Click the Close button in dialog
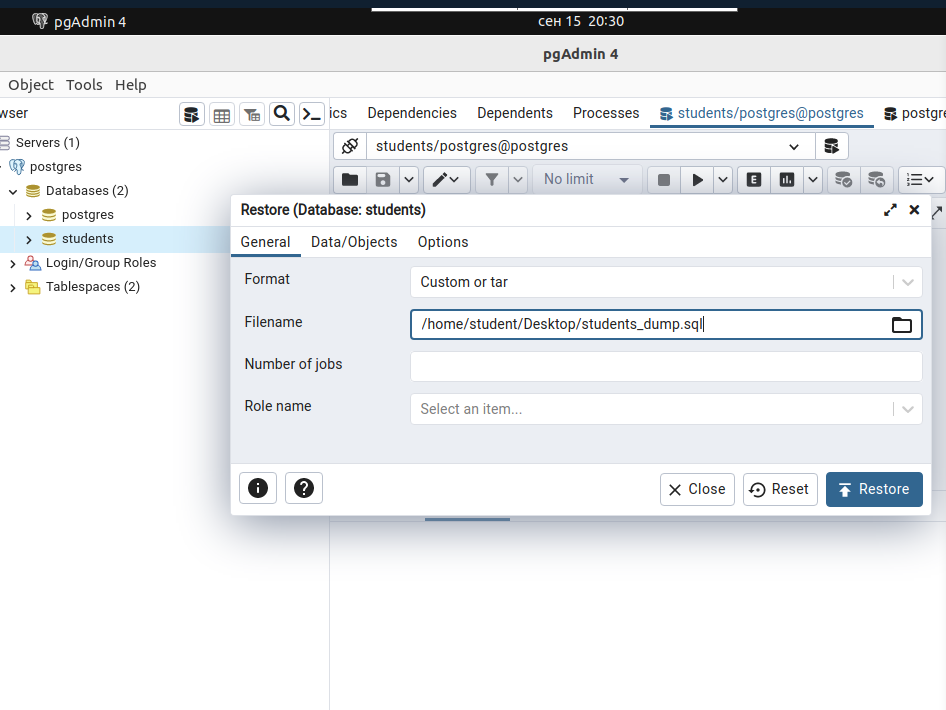The width and height of the screenshot is (946, 710). click(x=697, y=489)
